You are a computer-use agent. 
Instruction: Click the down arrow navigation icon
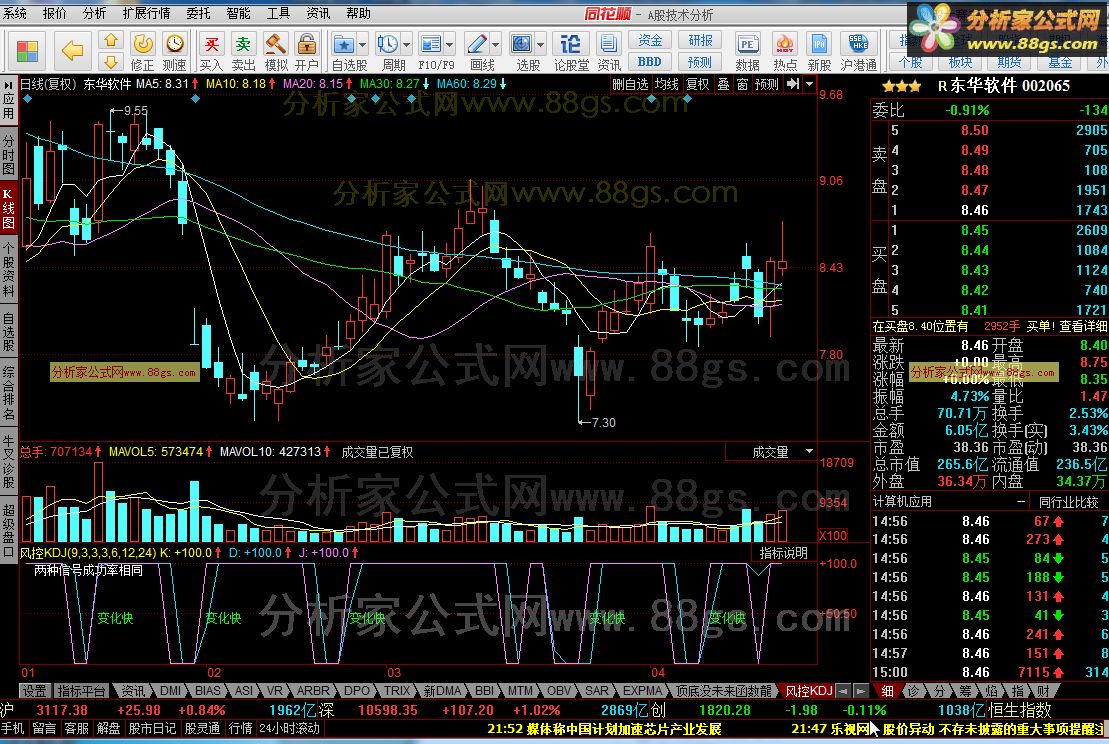point(110,61)
